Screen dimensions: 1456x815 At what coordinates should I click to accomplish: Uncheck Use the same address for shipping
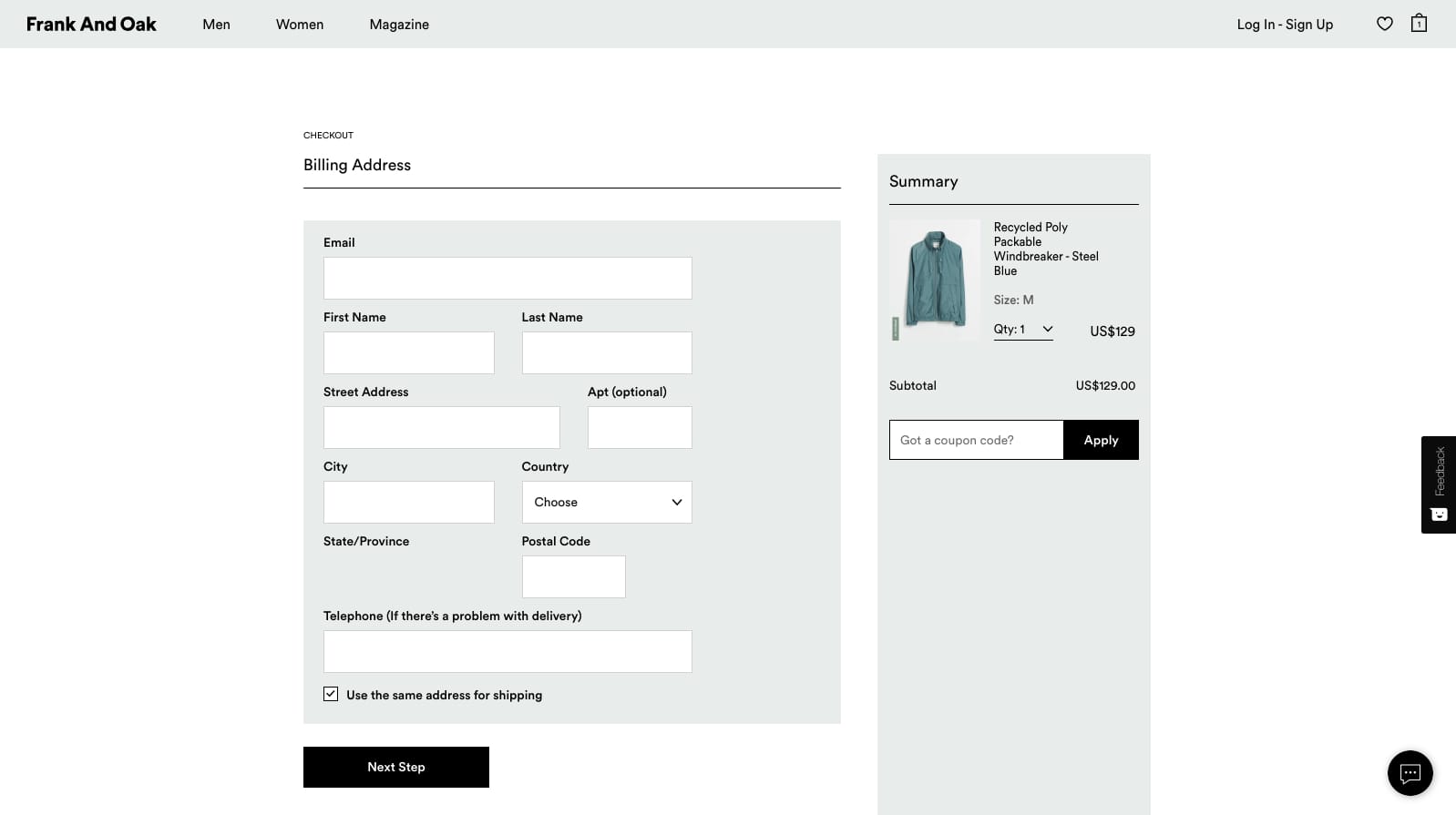[331, 694]
